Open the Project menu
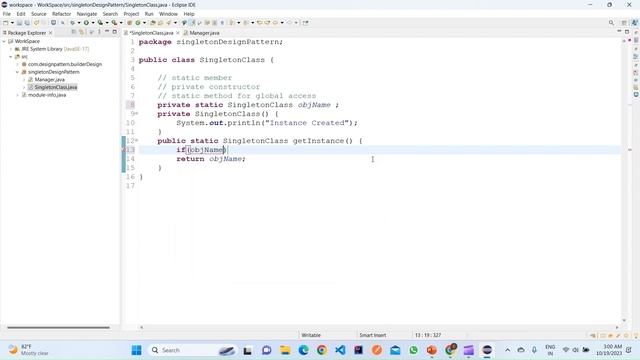This screenshot has height=360, width=640. tap(131, 14)
